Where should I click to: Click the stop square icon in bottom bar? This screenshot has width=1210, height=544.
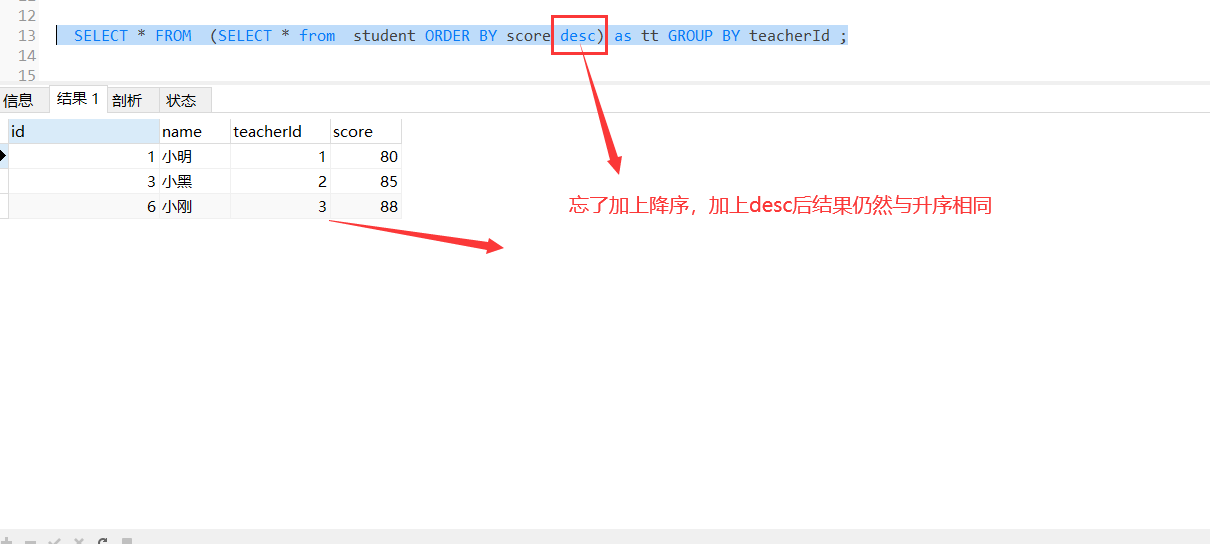point(126,541)
